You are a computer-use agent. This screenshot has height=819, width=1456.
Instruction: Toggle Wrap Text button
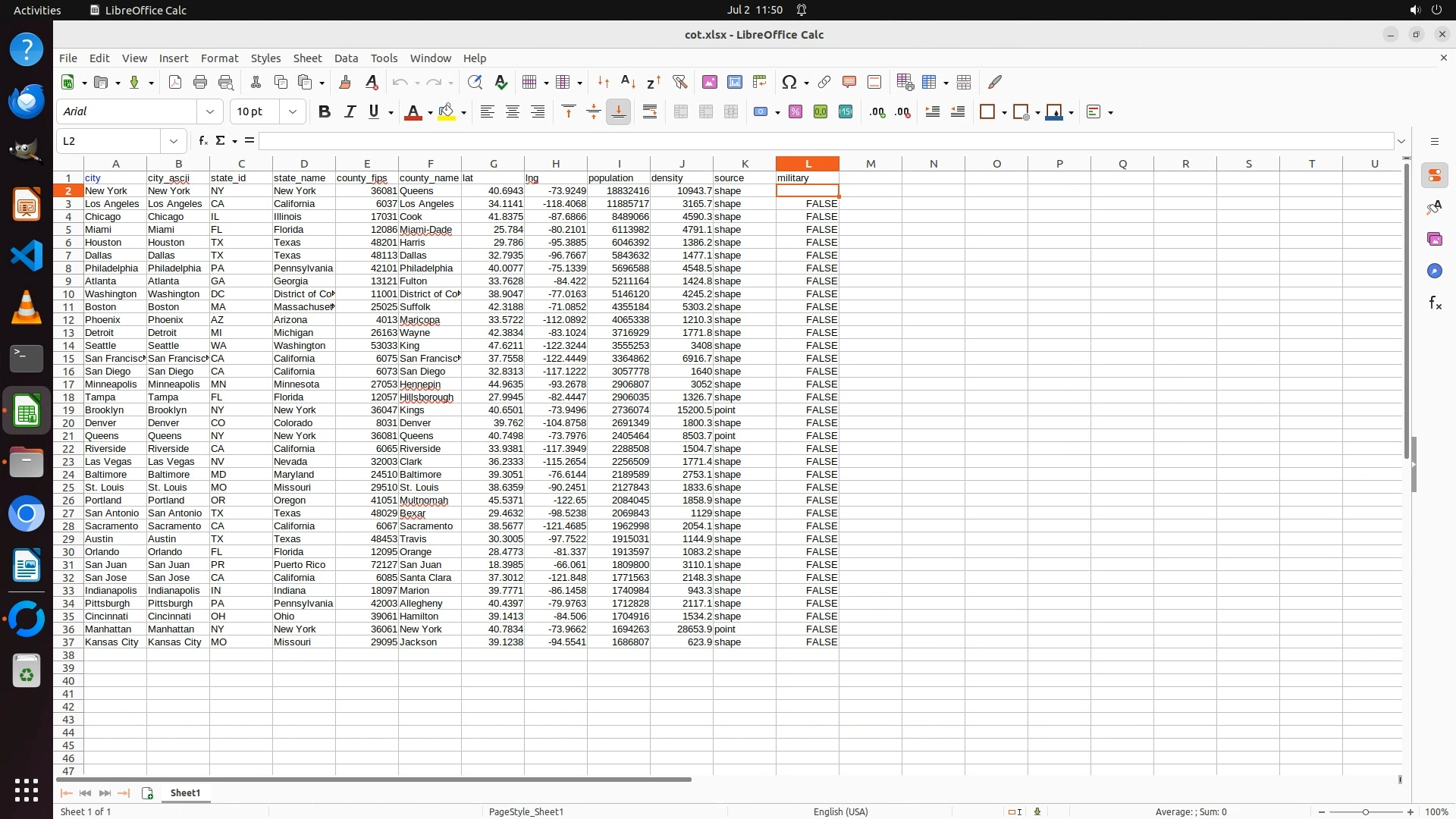pos(650,111)
